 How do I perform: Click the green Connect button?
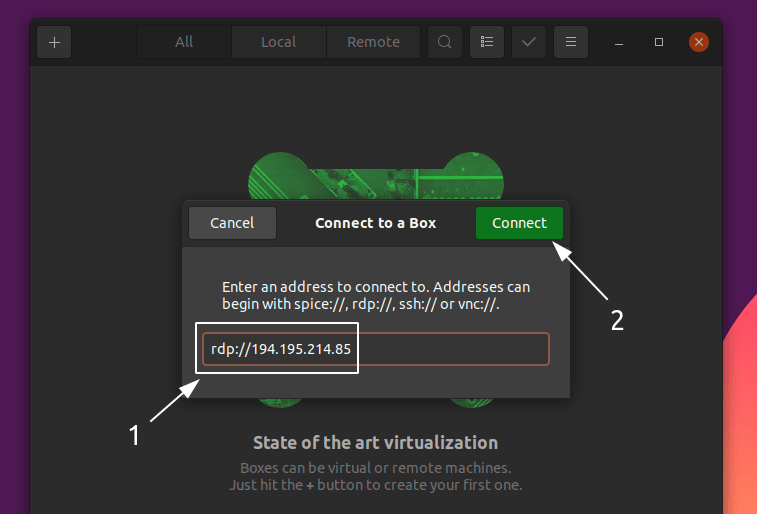pos(519,223)
